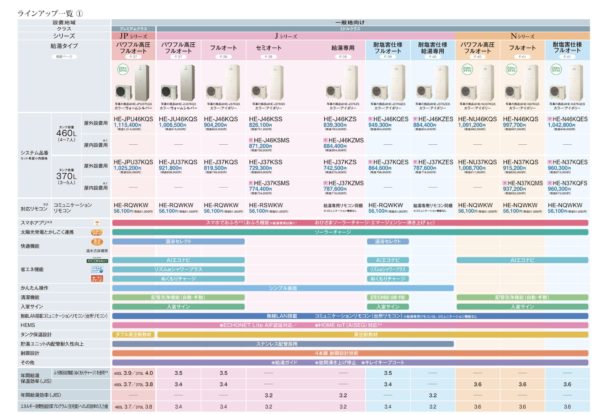600x414 pixels.
Task: Click the HE-J37KZMS indoor model
Action: pos(346,183)
